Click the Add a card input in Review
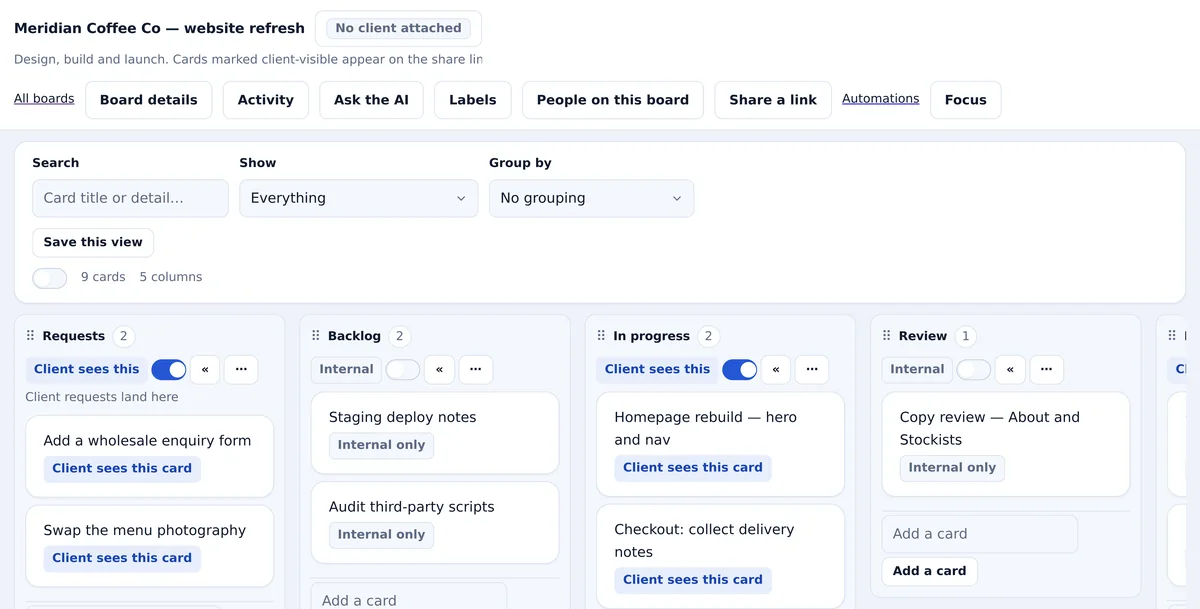Image resolution: width=1200 pixels, height=609 pixels. click(x=980, y=534)
